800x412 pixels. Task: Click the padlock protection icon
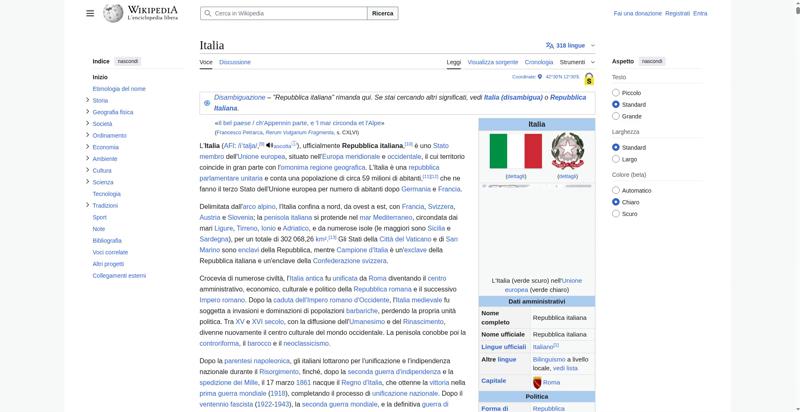[x=589, y=78]
